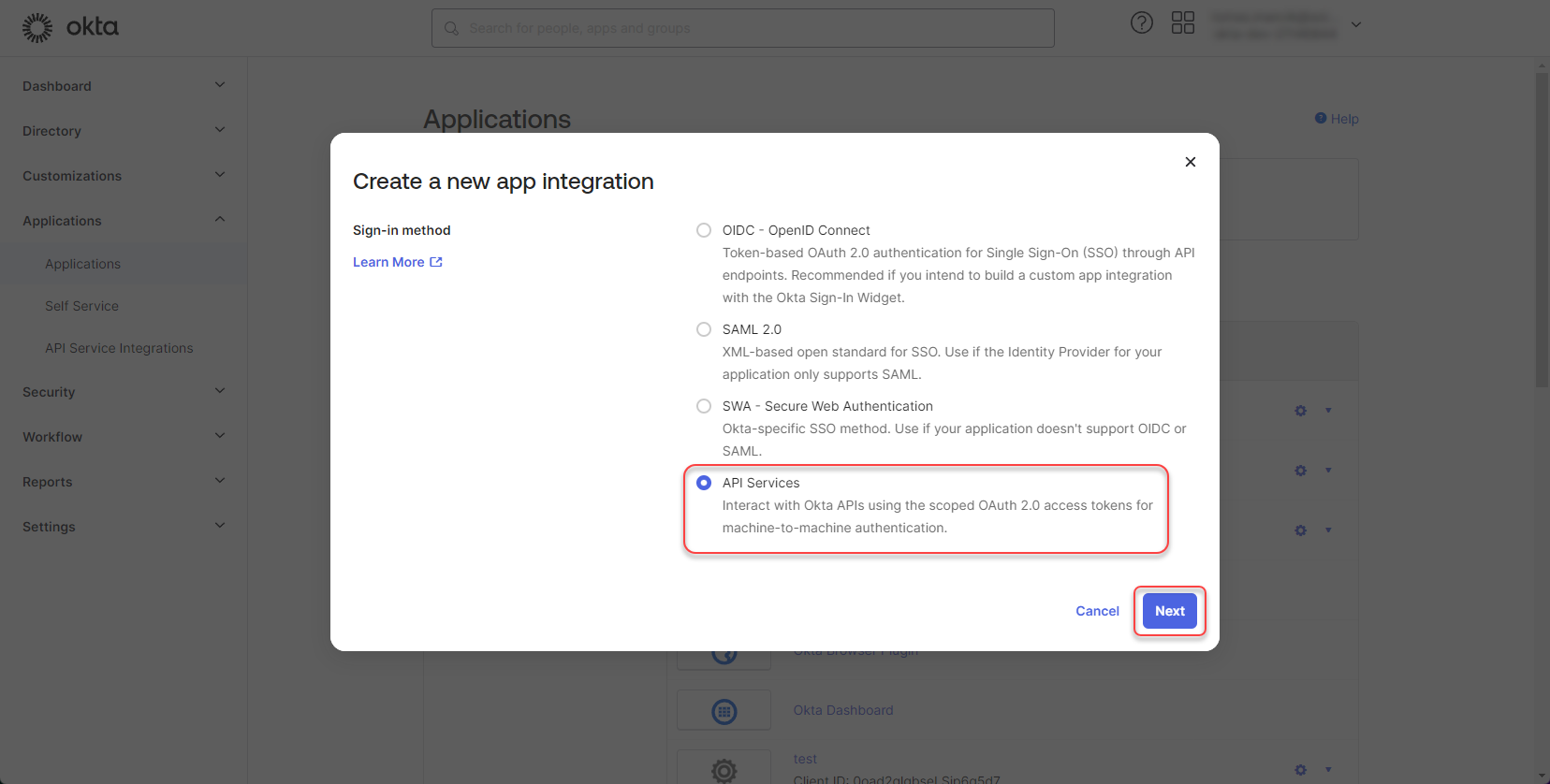The height and width of the screenshot is (784, 1550).
Task: Open the Directory sidebar section
Action: pos(51,131)
